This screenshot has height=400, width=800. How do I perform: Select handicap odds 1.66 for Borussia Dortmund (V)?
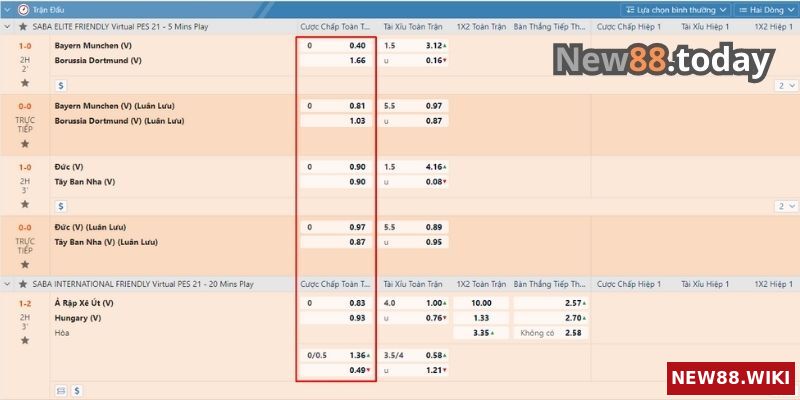[336, 60]
